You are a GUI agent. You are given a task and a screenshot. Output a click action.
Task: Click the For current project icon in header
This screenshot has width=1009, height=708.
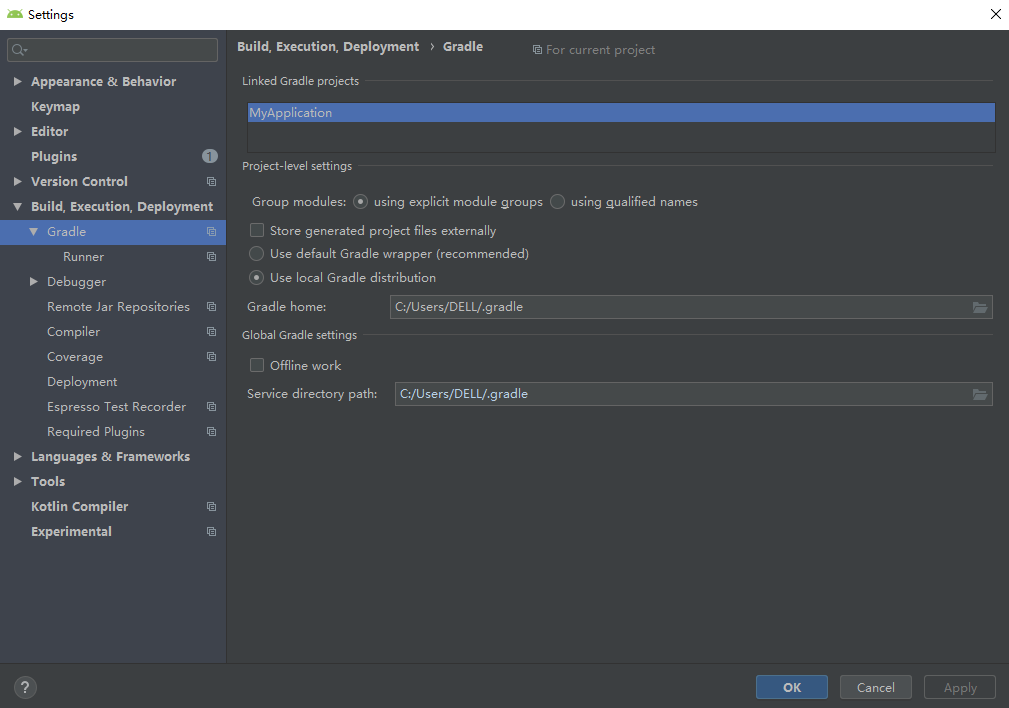tap(537, 49)
